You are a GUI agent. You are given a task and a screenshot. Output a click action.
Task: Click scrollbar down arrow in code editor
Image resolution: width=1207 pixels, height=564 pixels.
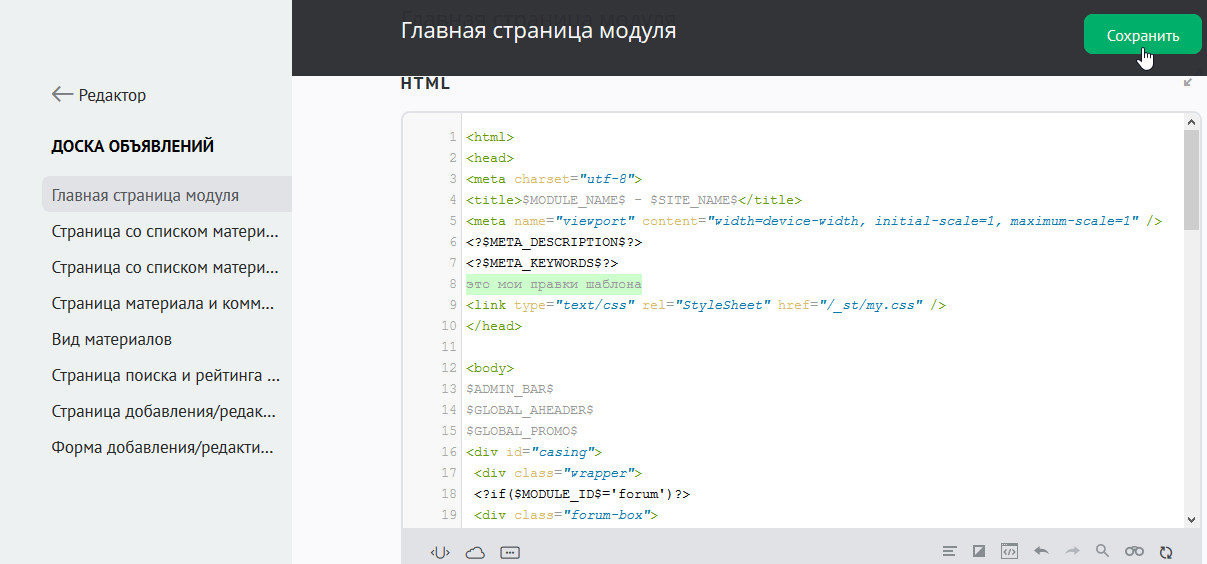1191,519
